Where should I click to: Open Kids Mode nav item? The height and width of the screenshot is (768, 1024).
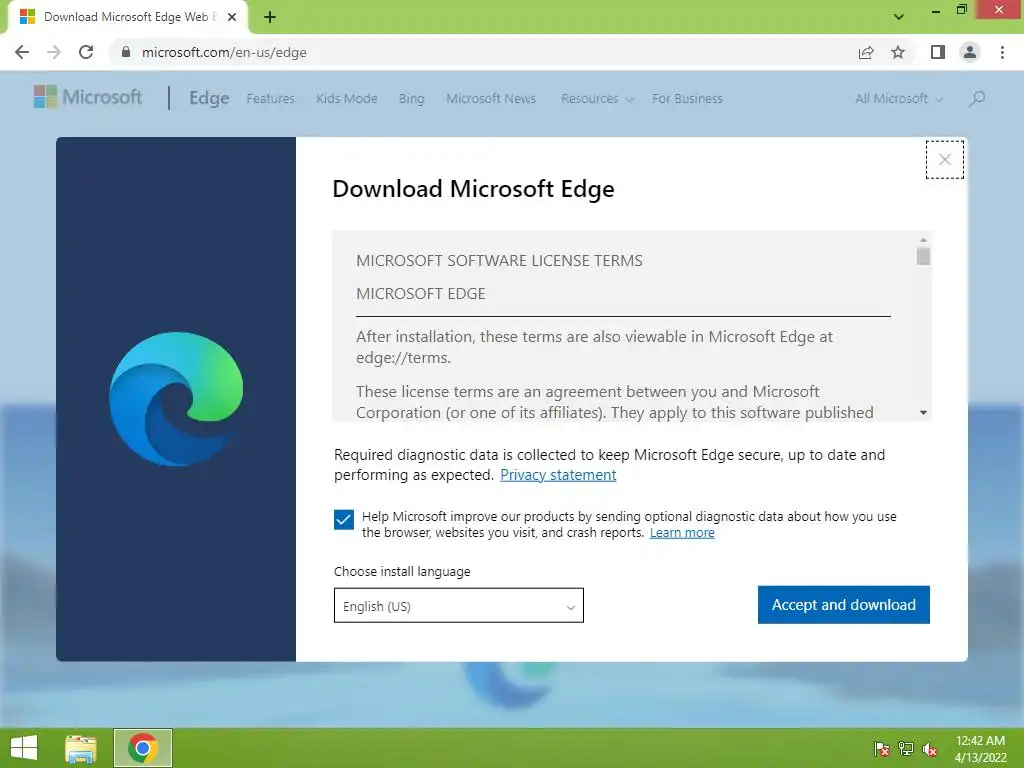pyautogui.click(x=347, y=99)
